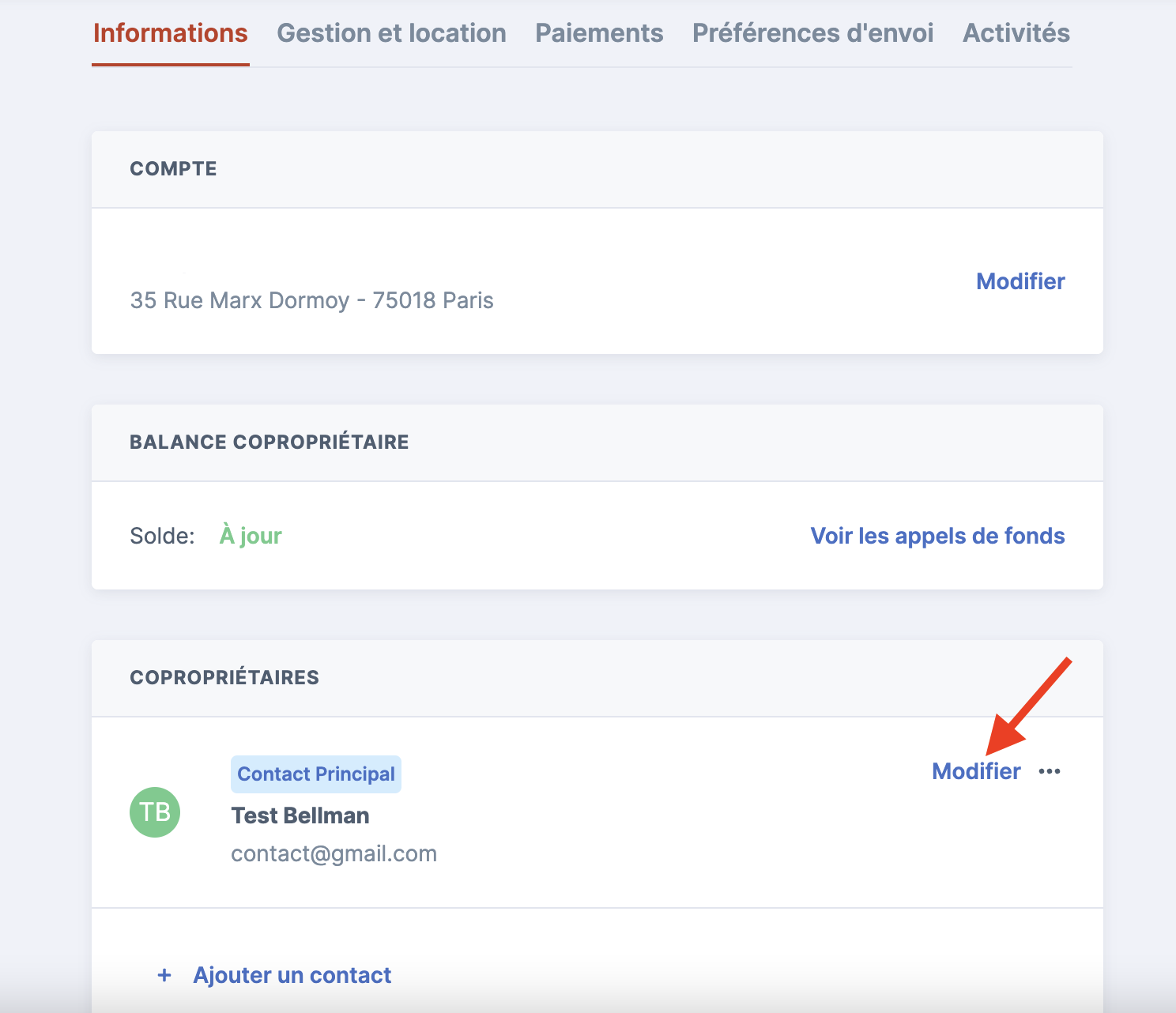This screenshot has width=1176, height=1013.
Task: Show the Activités tab
Action: click(1016, 33)
